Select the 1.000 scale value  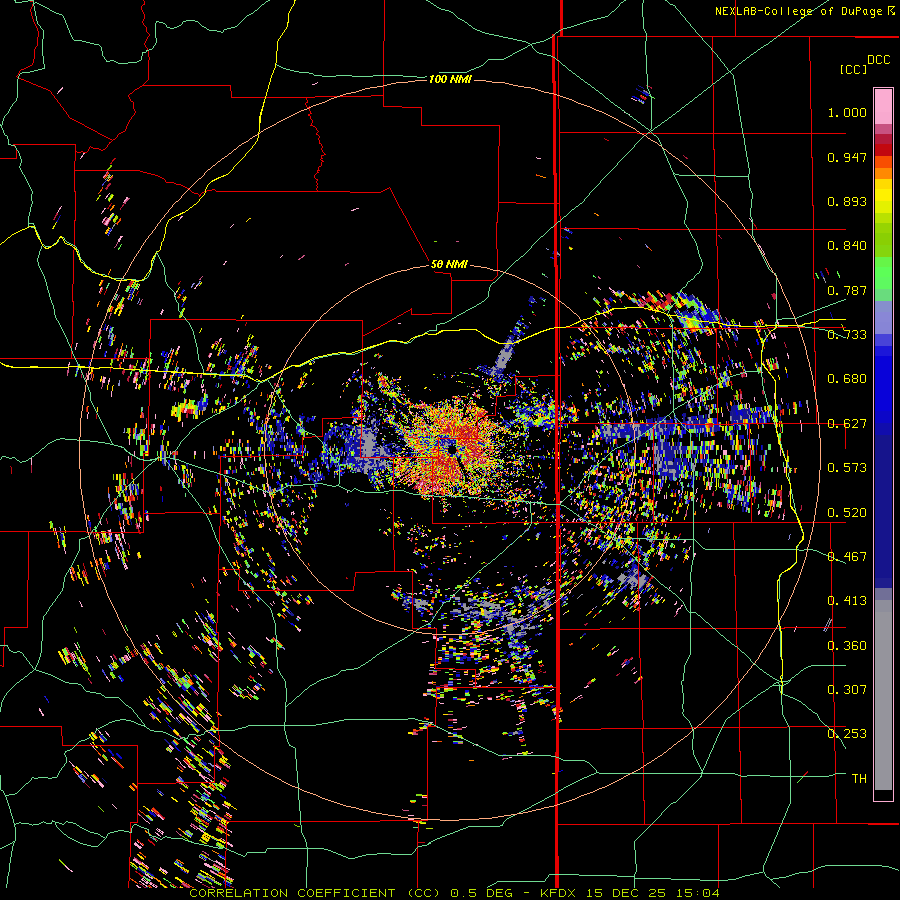847,112
